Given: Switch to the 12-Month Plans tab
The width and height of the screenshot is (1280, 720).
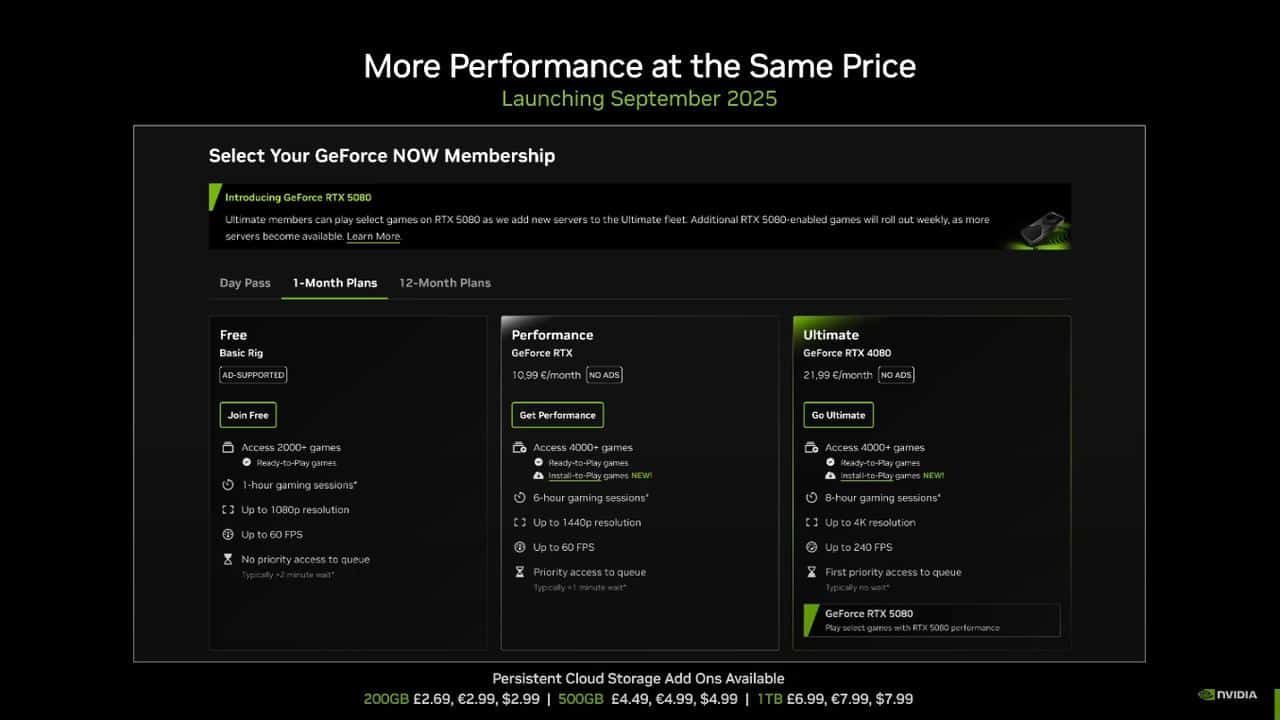Looking at the screenshot, I should (444, 283).
